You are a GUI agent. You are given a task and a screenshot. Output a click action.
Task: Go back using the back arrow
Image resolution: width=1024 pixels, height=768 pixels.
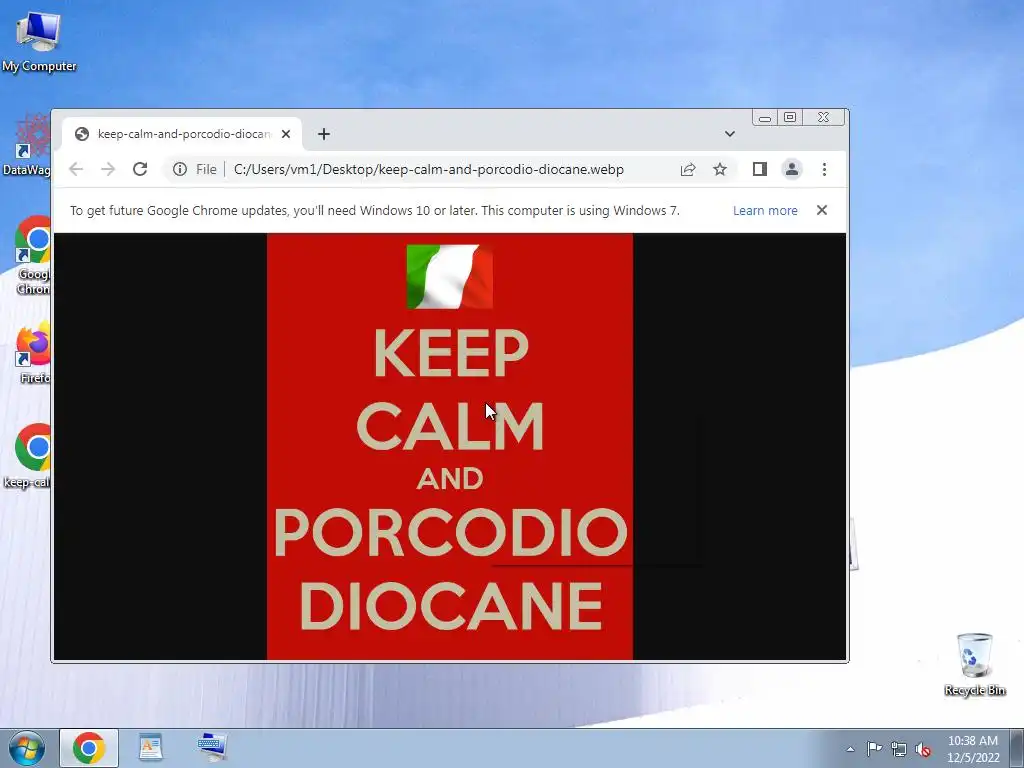pyautogui.click(x=76, y=169)
